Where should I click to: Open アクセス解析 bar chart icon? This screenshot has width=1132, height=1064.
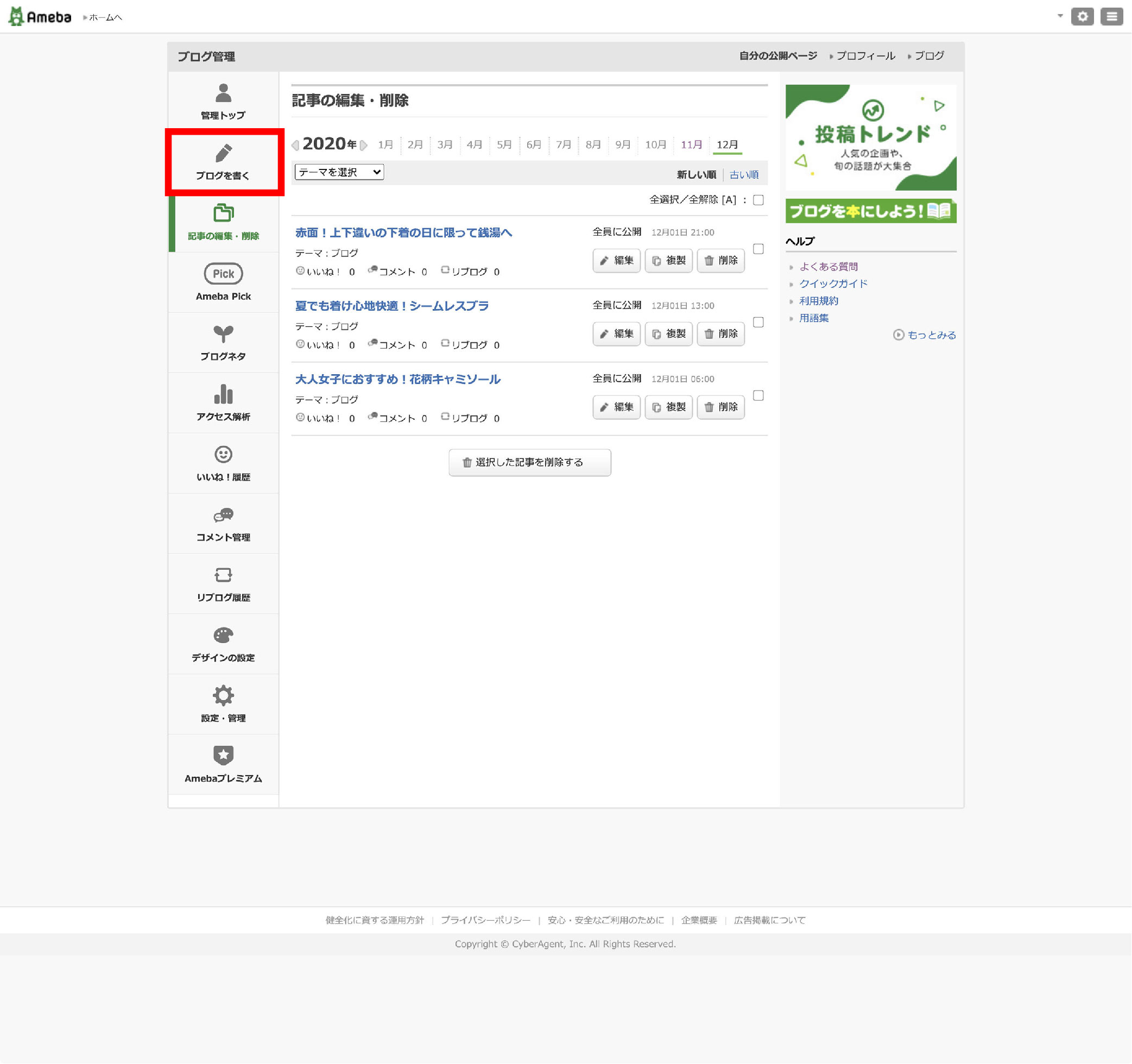[x=223, y=394]
